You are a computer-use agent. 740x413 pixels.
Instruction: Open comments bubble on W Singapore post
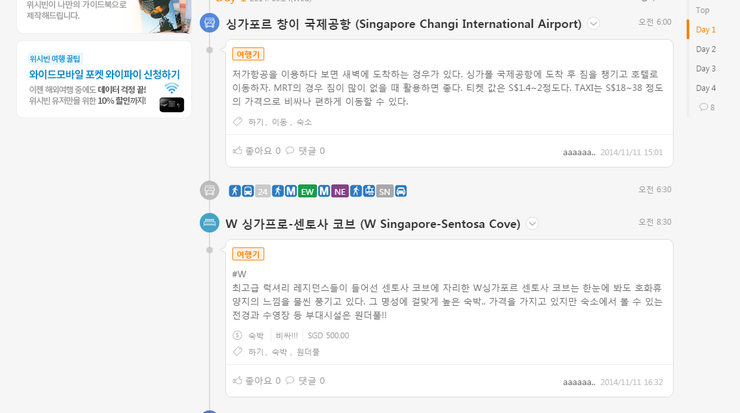[x=290, y=380]
